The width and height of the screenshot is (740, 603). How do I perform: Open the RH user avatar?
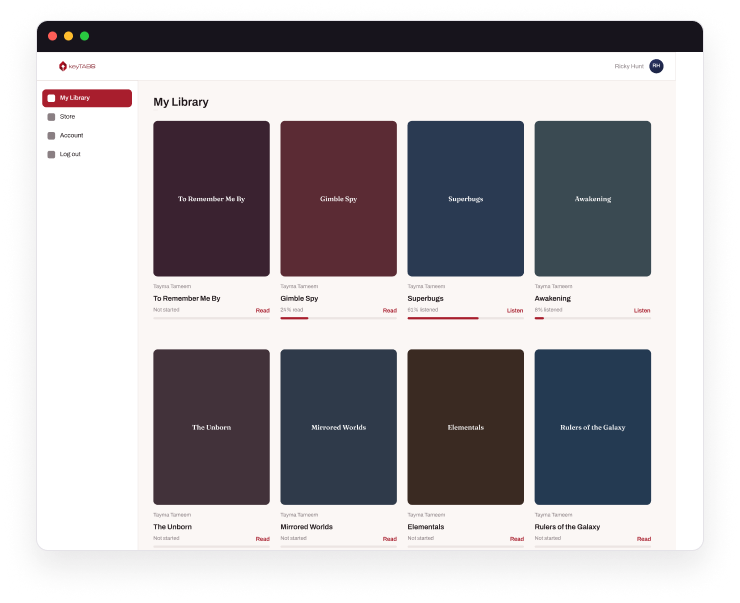coord(656,66)
